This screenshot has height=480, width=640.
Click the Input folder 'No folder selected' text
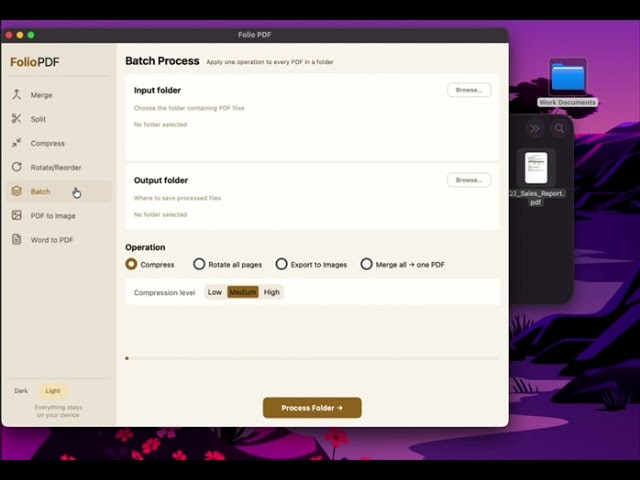click(160, 124)
